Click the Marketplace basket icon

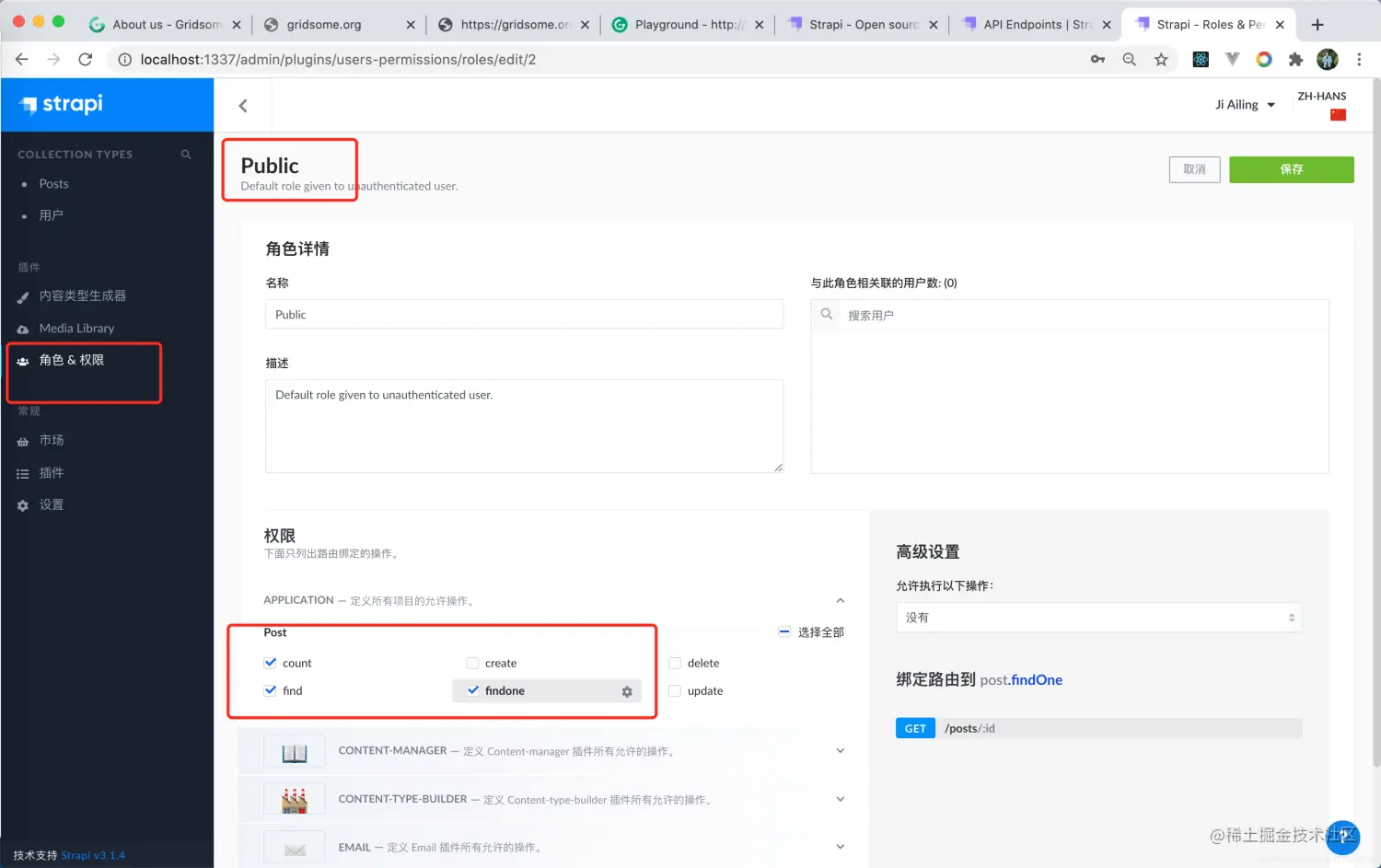(23, 442)
